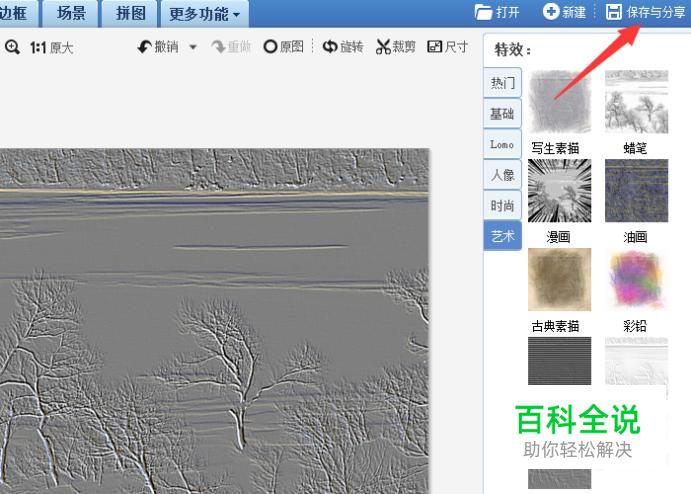Switch to the 场景 tab

coord(71,14)
